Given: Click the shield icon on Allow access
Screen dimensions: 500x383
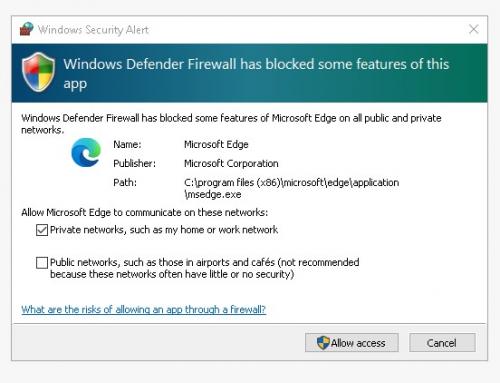Looking at the screenshot, I should pyautogui.click(x=323, y=343).
